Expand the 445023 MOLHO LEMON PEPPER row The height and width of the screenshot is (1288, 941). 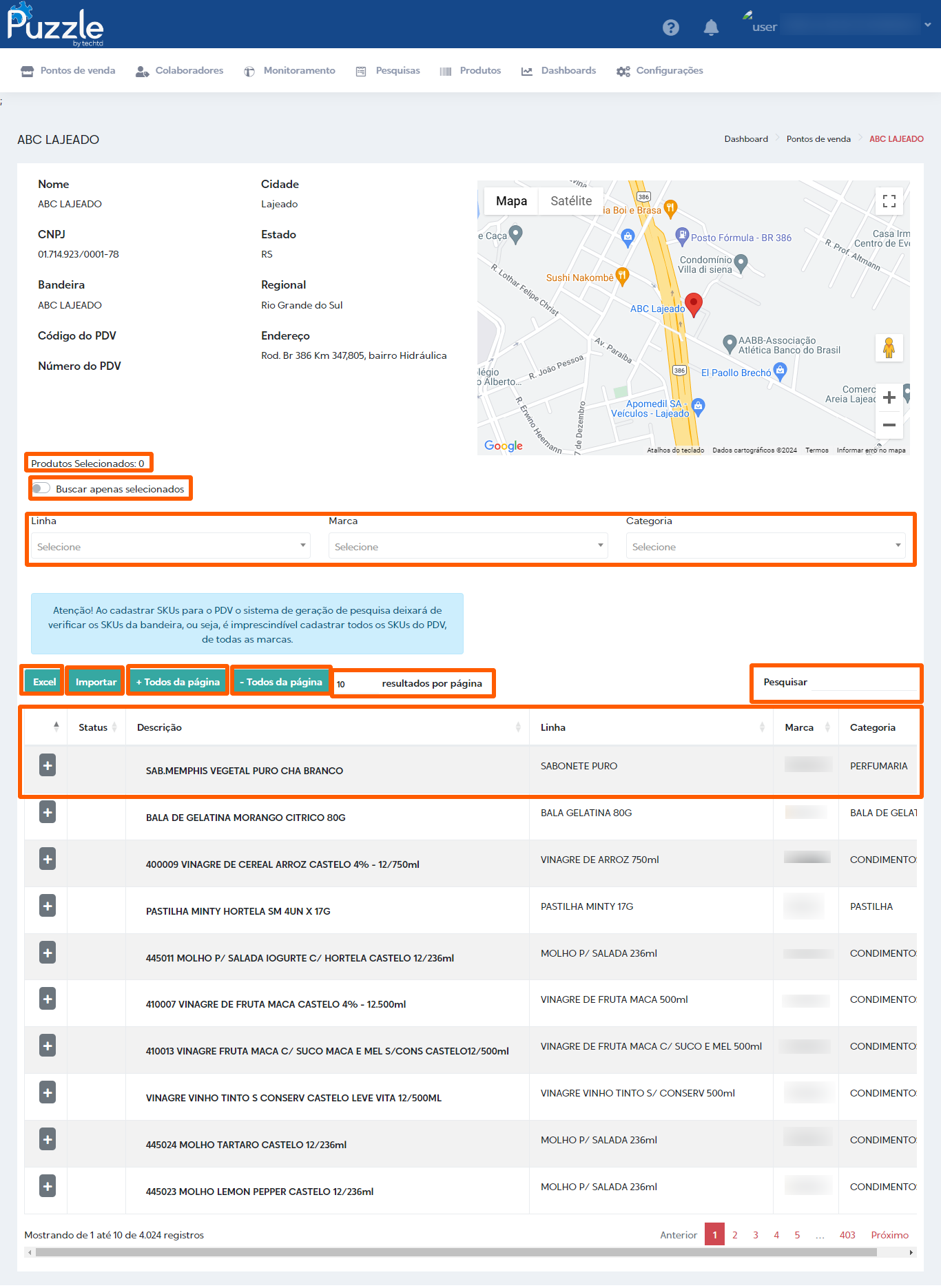pyautogui.click(x=48, y=1186)
